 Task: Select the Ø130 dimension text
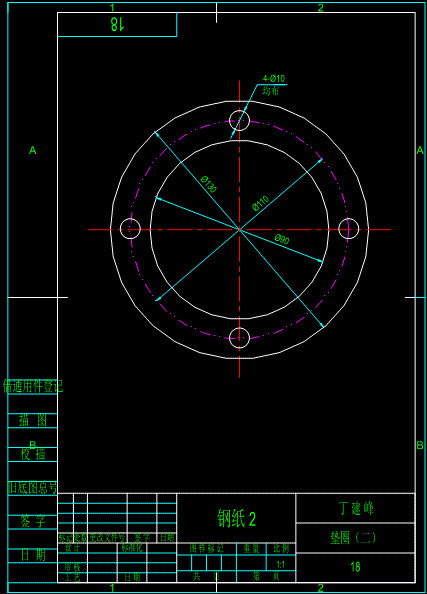[x=208, y=184]
